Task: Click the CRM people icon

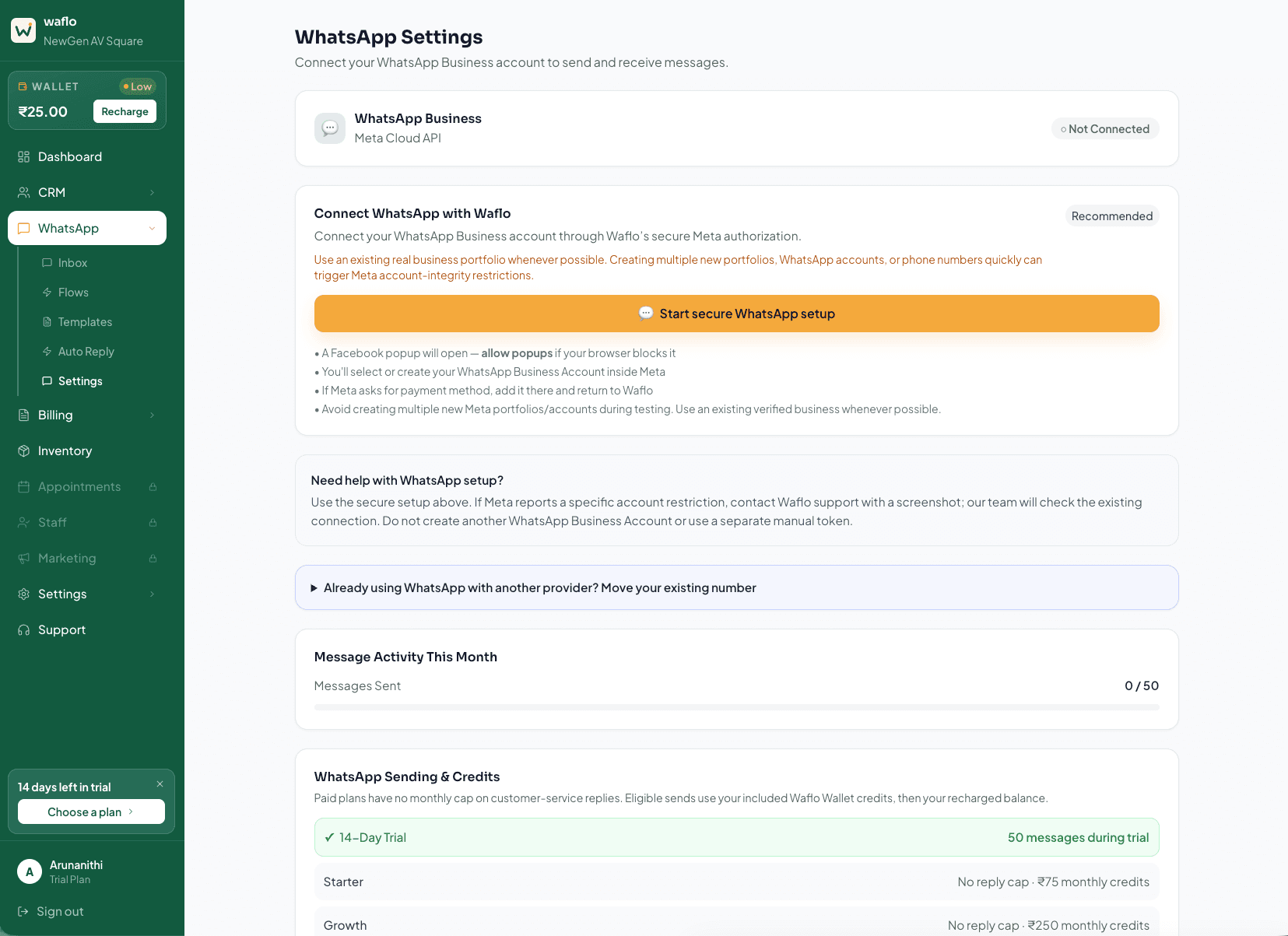Action: (23, 192)
